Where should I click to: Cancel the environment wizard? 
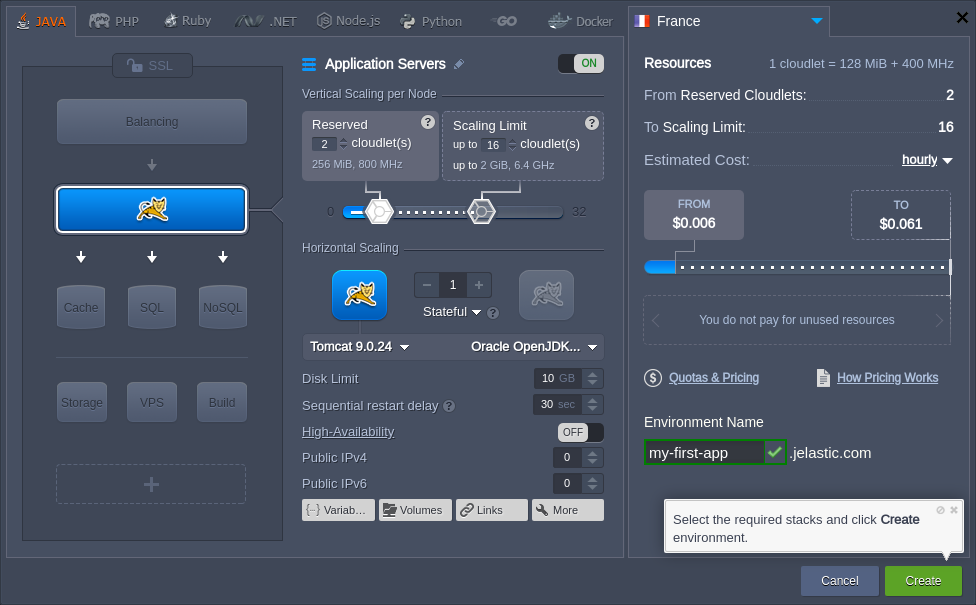tap(840, 581)
